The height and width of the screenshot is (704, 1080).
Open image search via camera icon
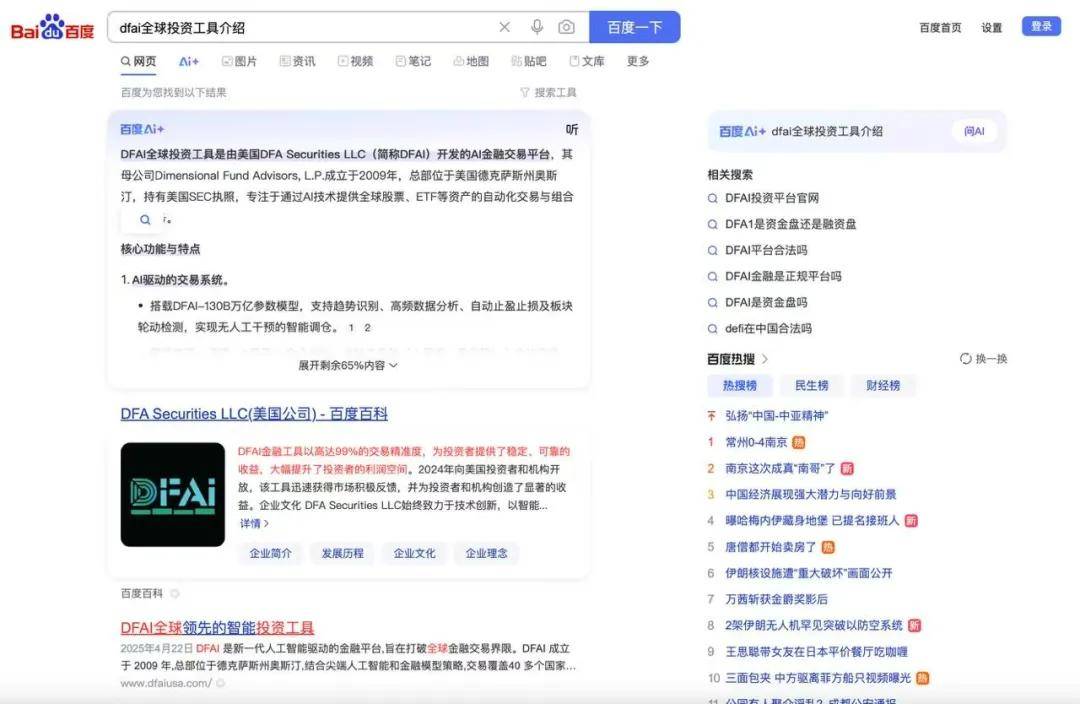pos(566,27)
